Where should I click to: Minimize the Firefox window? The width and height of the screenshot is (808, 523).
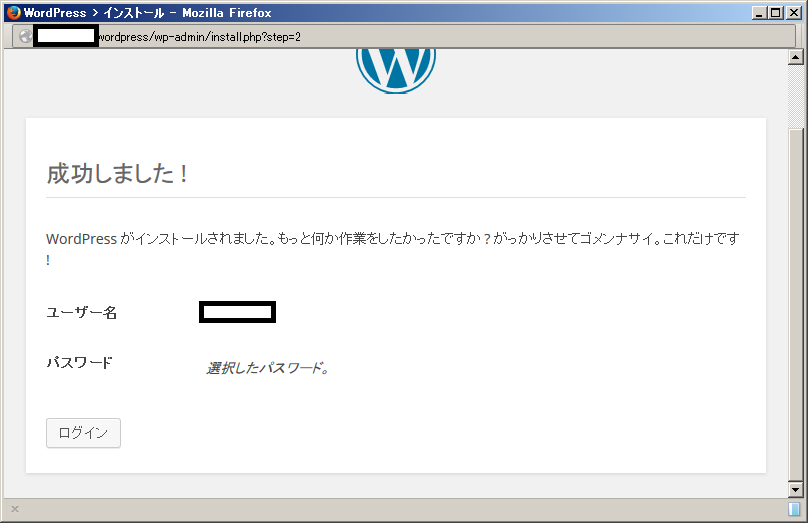[x=758, y=13]
